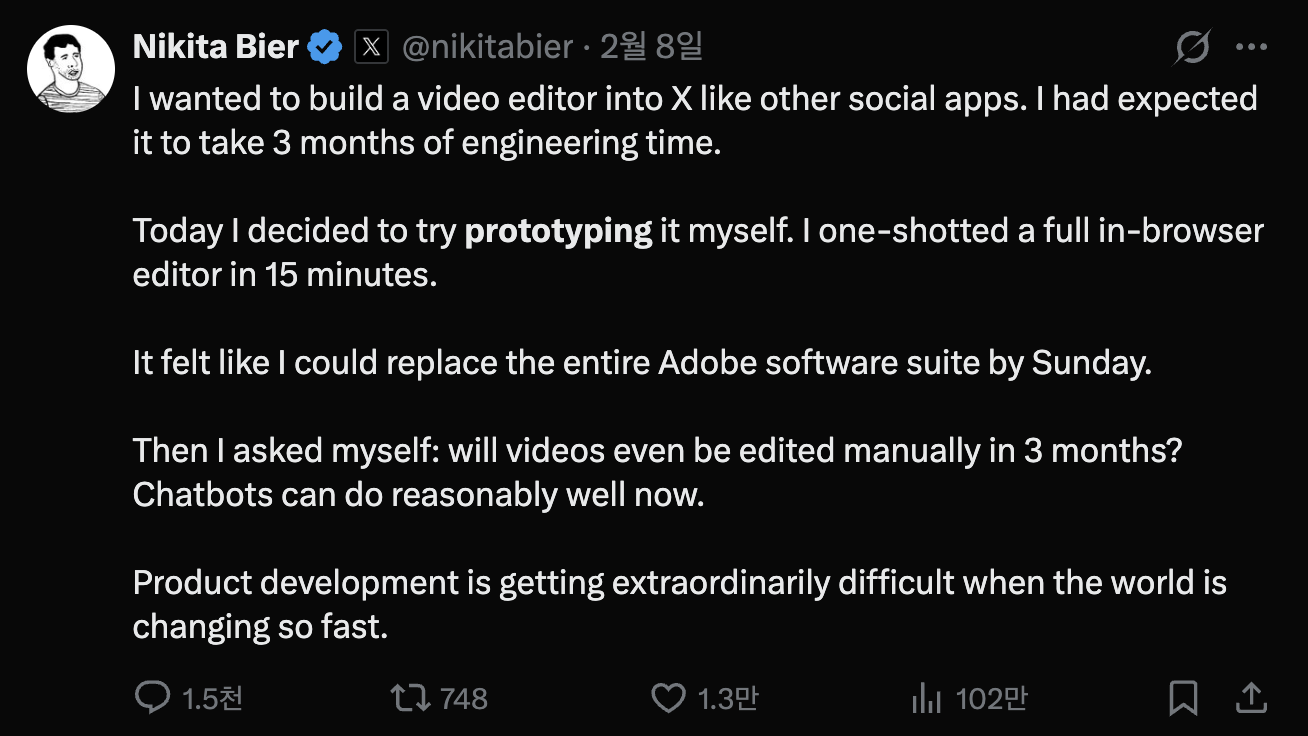Open the post's 2월 8일 timestamp

[651, 46]
